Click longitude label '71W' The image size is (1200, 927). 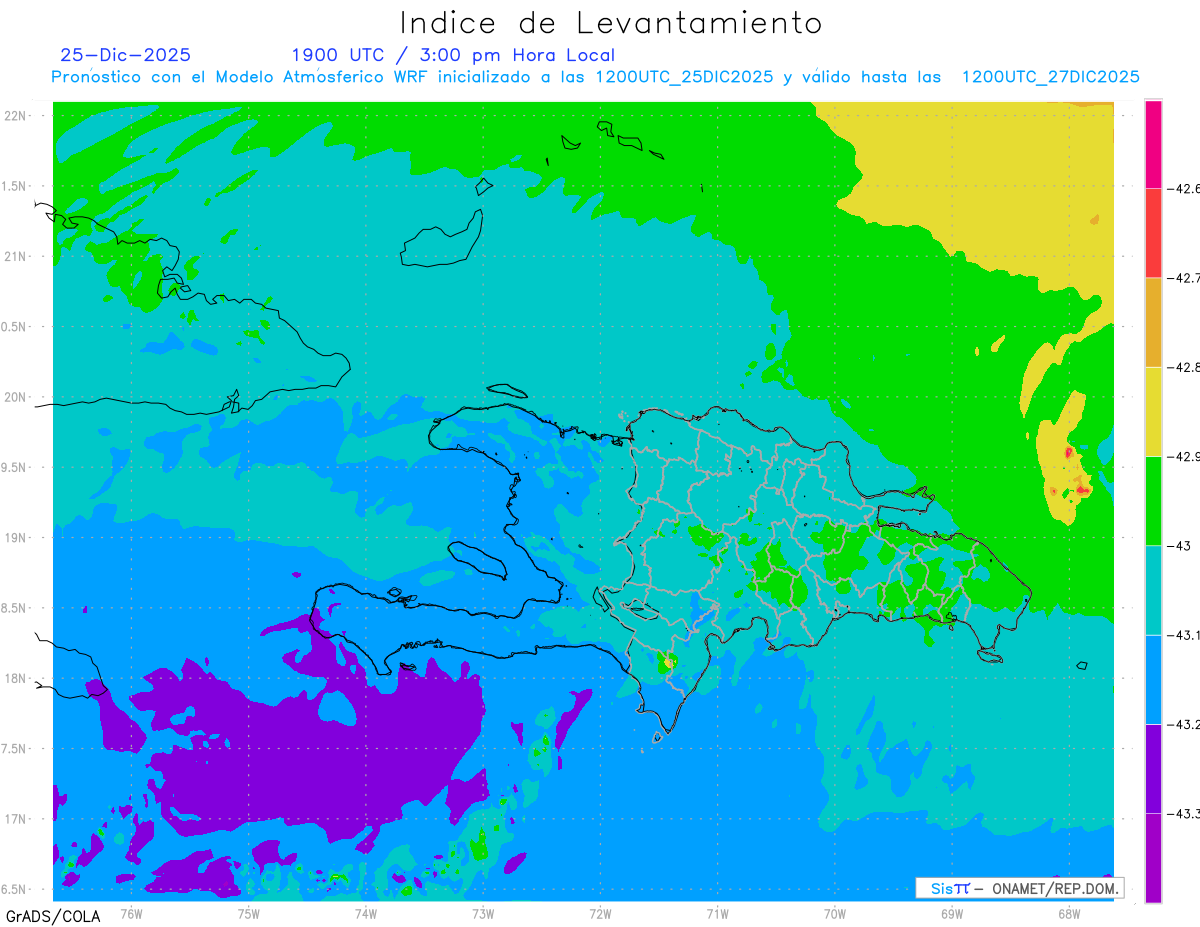coord(717,914)
